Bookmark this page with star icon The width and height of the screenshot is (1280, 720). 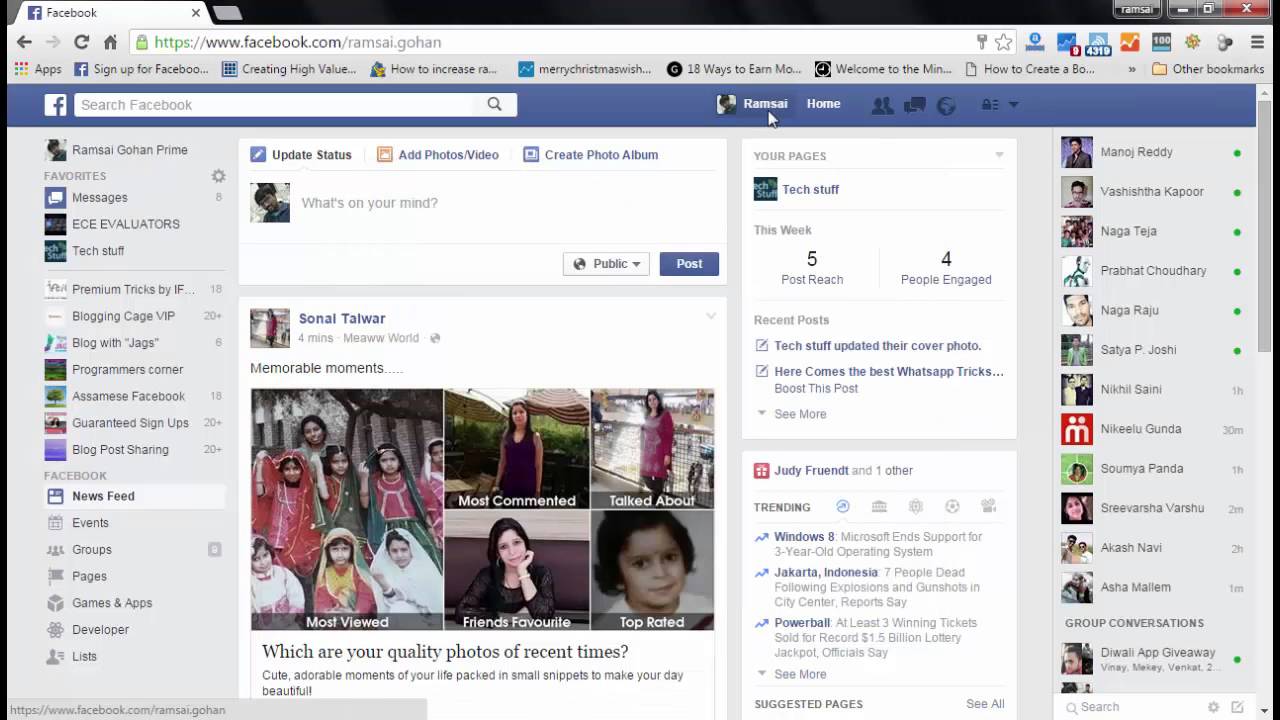click(1004, 42)
